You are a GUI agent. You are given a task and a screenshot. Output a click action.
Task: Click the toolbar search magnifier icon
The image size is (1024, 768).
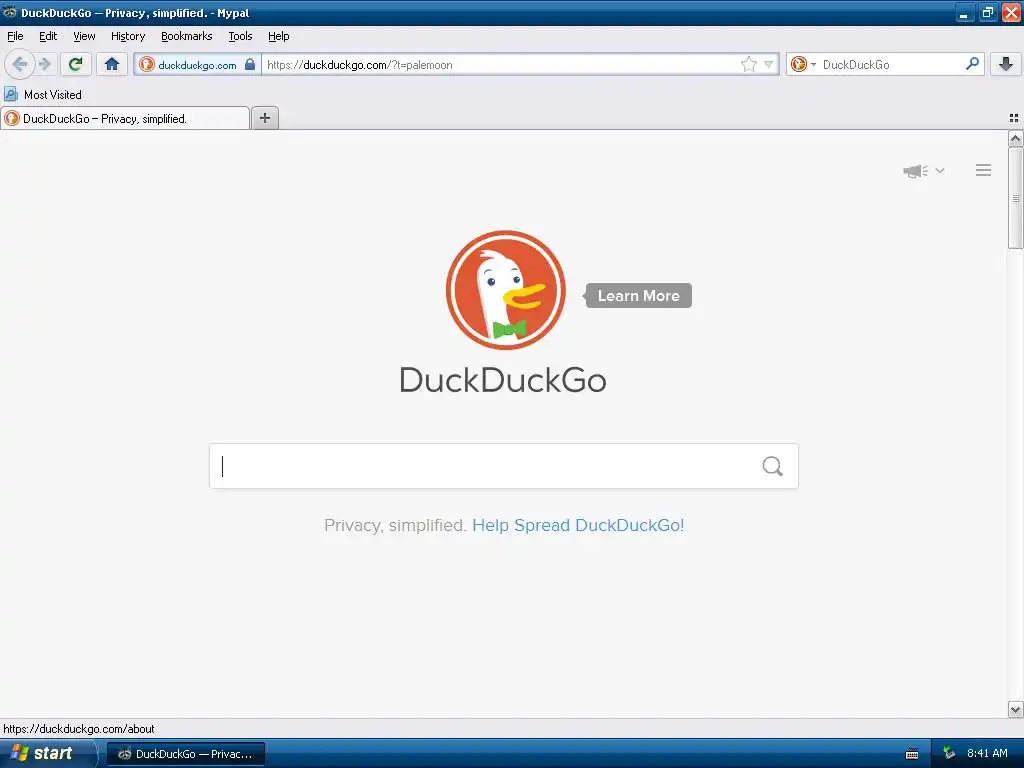coord(972,64)
